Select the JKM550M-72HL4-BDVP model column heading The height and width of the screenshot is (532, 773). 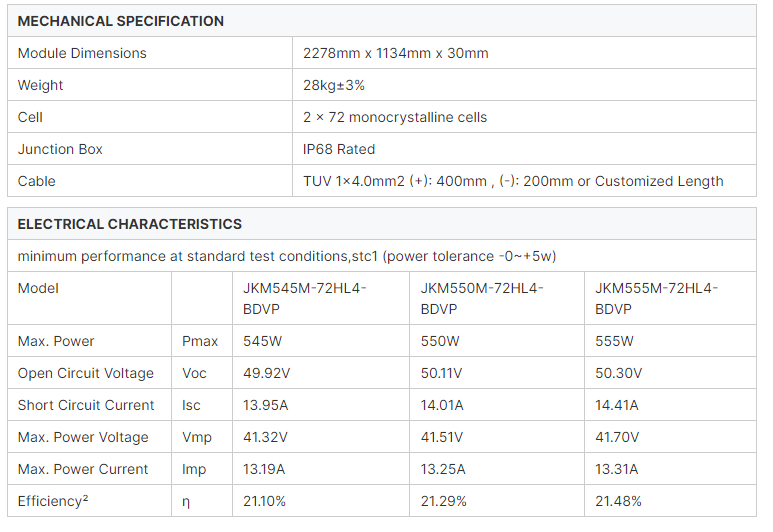point(482,298)
